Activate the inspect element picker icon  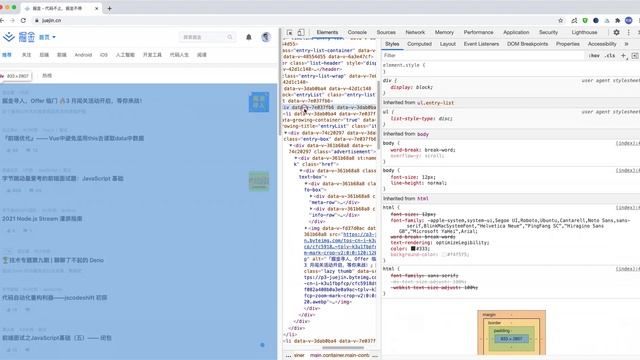pyautogui.click(x=289, y=32)
